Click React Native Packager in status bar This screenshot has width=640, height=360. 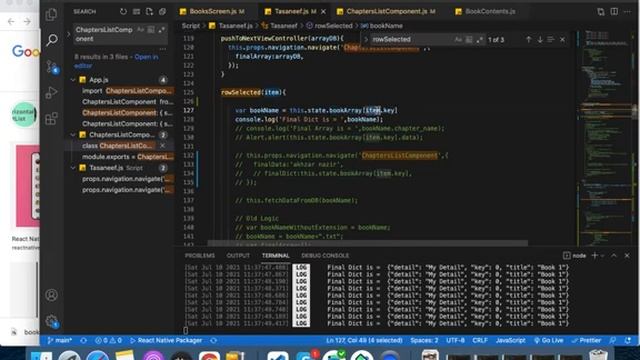(x=166, y=340)
